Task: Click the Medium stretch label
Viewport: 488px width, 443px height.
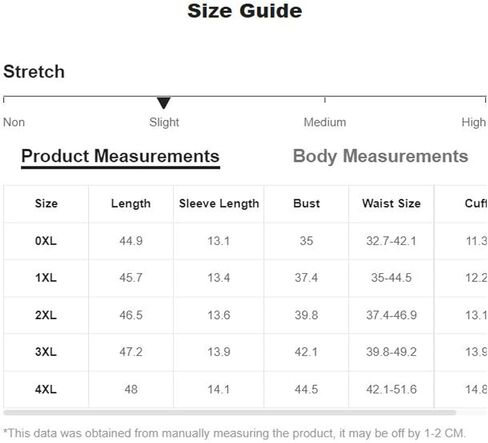Action: (x=325, y=122)
